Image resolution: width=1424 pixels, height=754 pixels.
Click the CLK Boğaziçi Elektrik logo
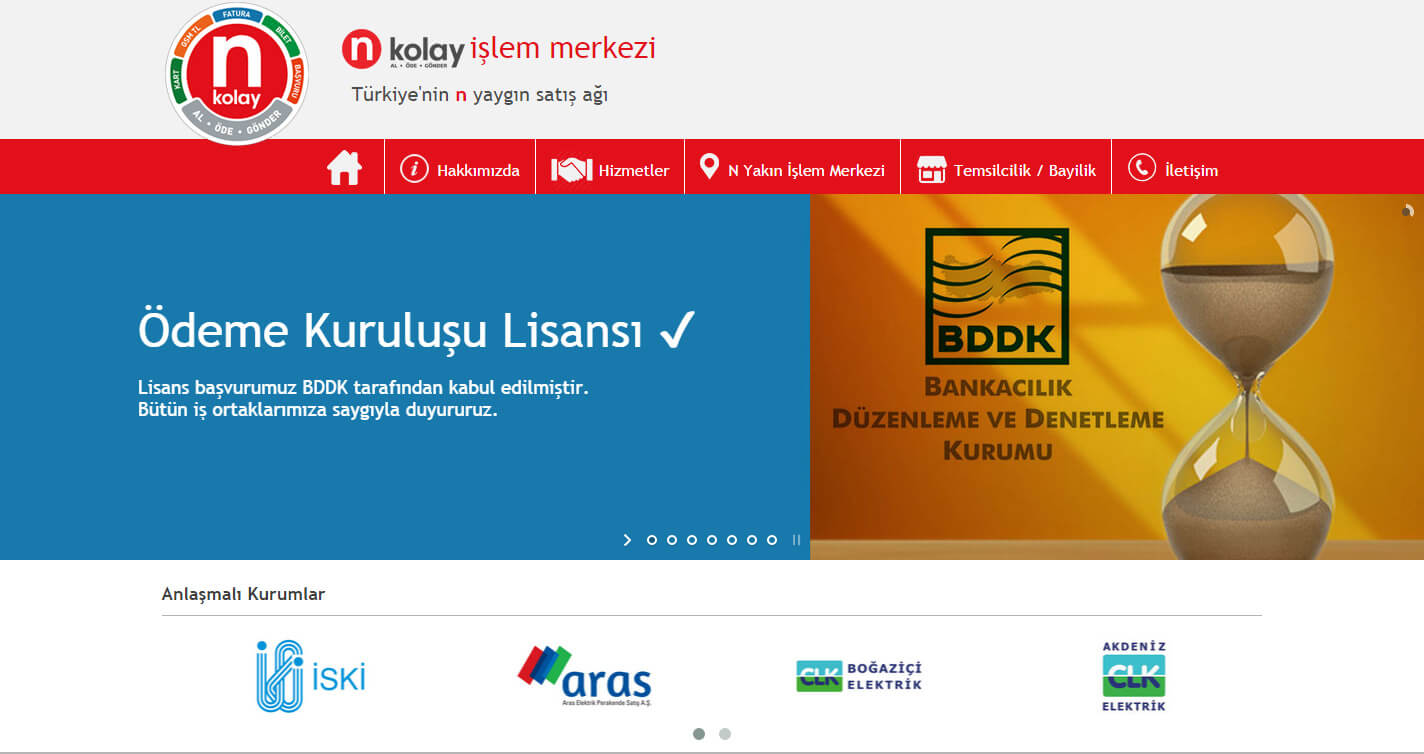coord(859,676)
